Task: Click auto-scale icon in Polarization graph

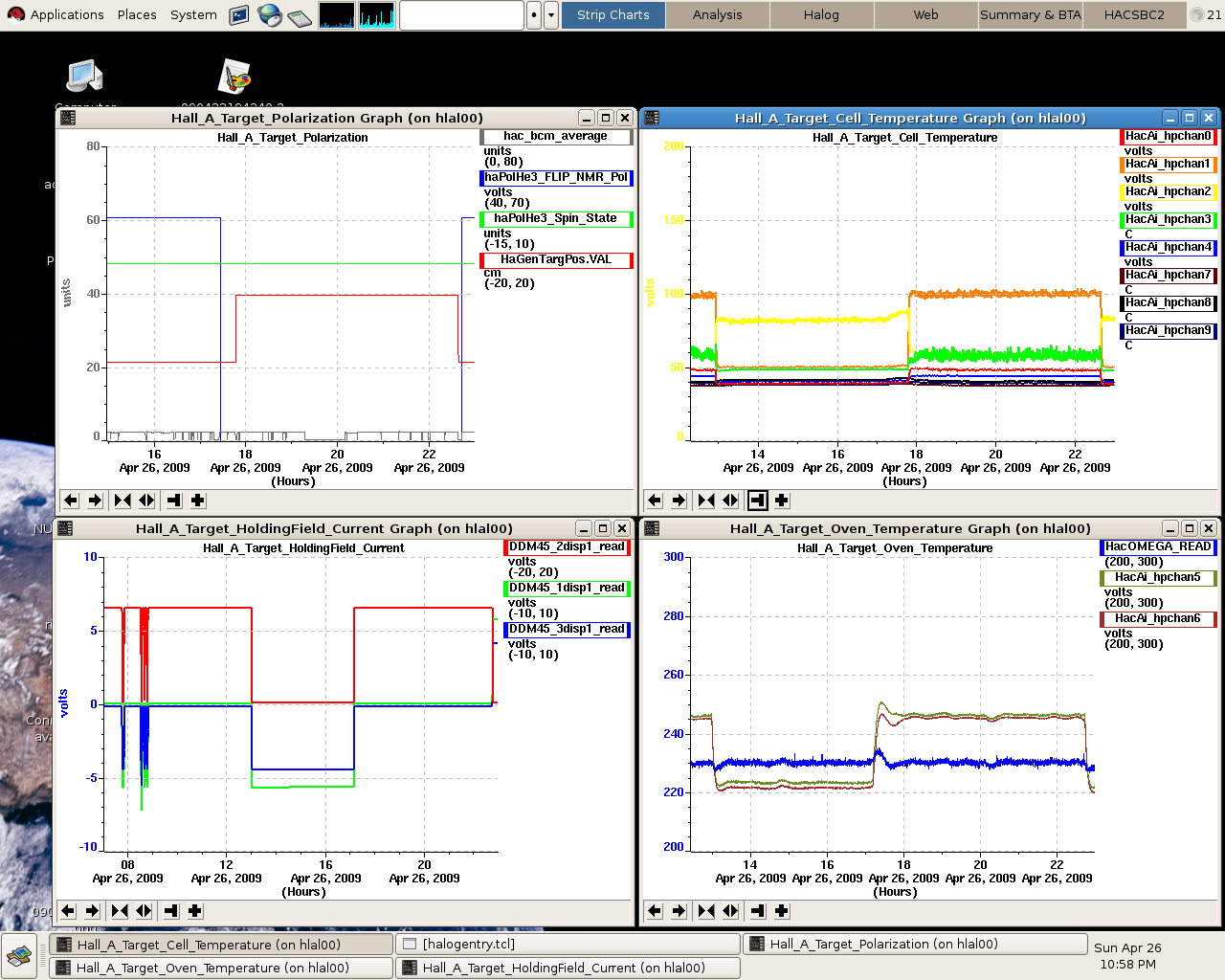Action: click(173, 500)
